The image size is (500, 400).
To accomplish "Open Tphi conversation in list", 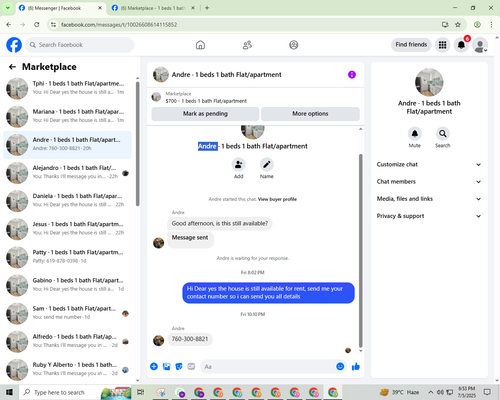I will click(67, 89).
